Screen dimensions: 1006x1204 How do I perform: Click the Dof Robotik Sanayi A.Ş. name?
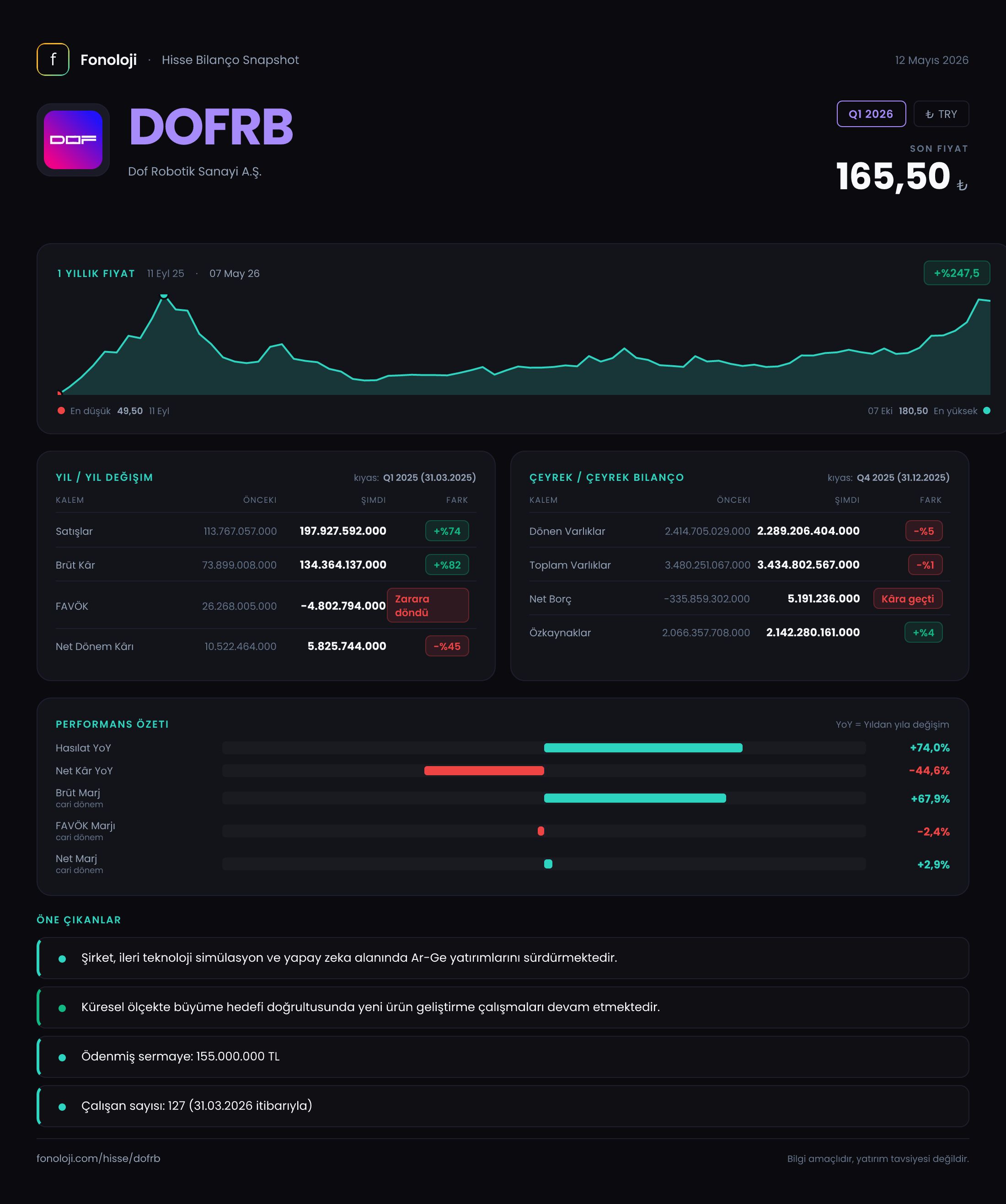tap(194, 171)
